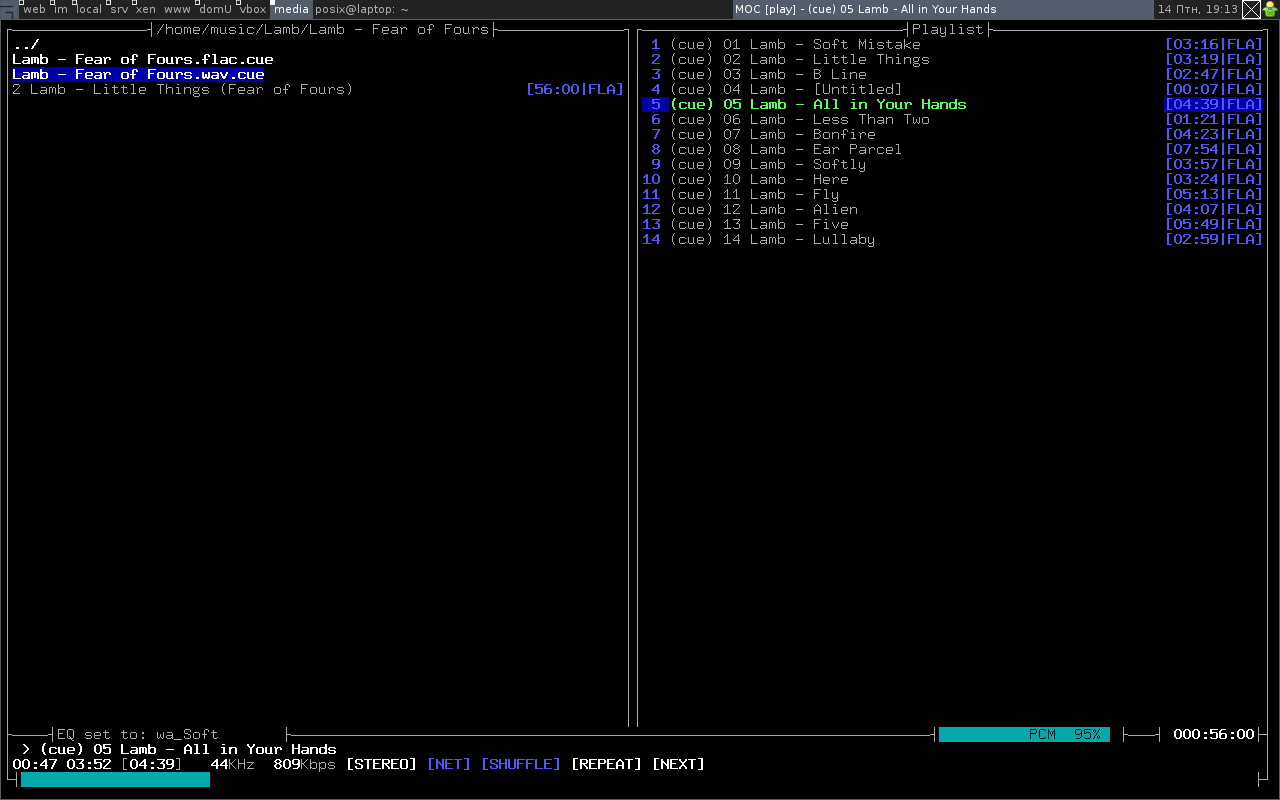The height and width of the screenshot is (800, 1280).
Task: Toggle the REPEAT option
Action: point(607,764)
